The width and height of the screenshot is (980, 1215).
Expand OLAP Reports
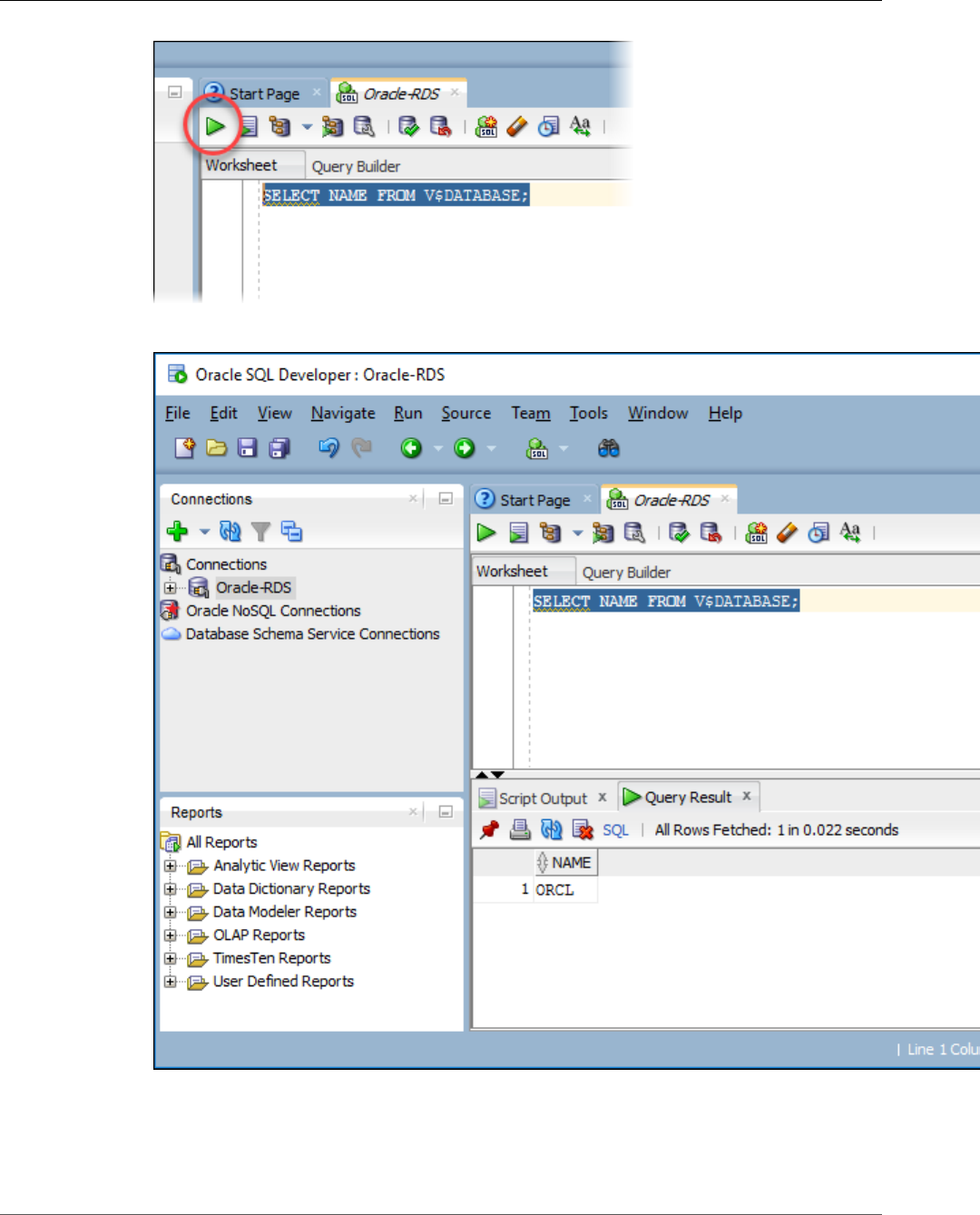point(170,936)
